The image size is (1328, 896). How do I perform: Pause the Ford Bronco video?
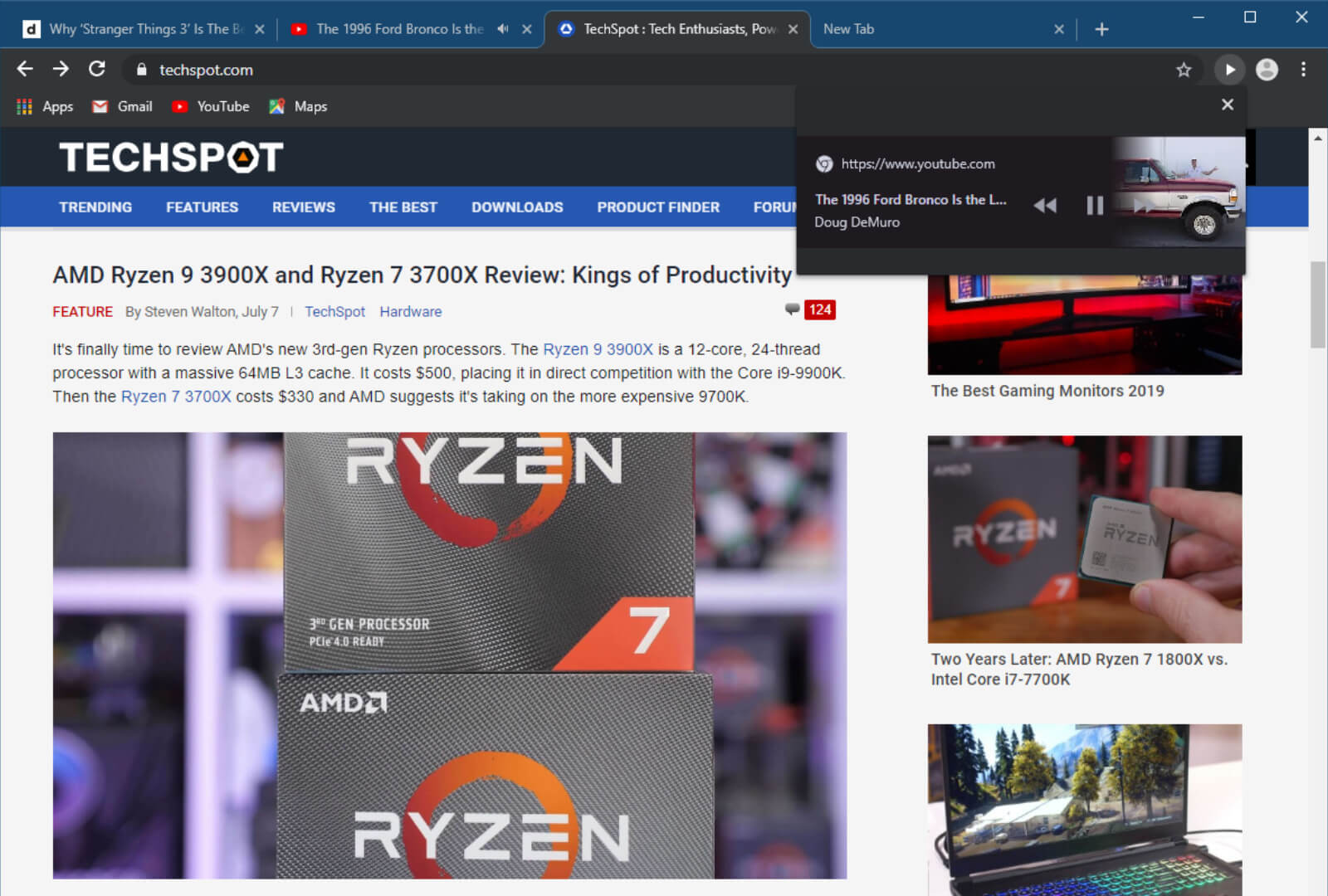click(1095, 205)
